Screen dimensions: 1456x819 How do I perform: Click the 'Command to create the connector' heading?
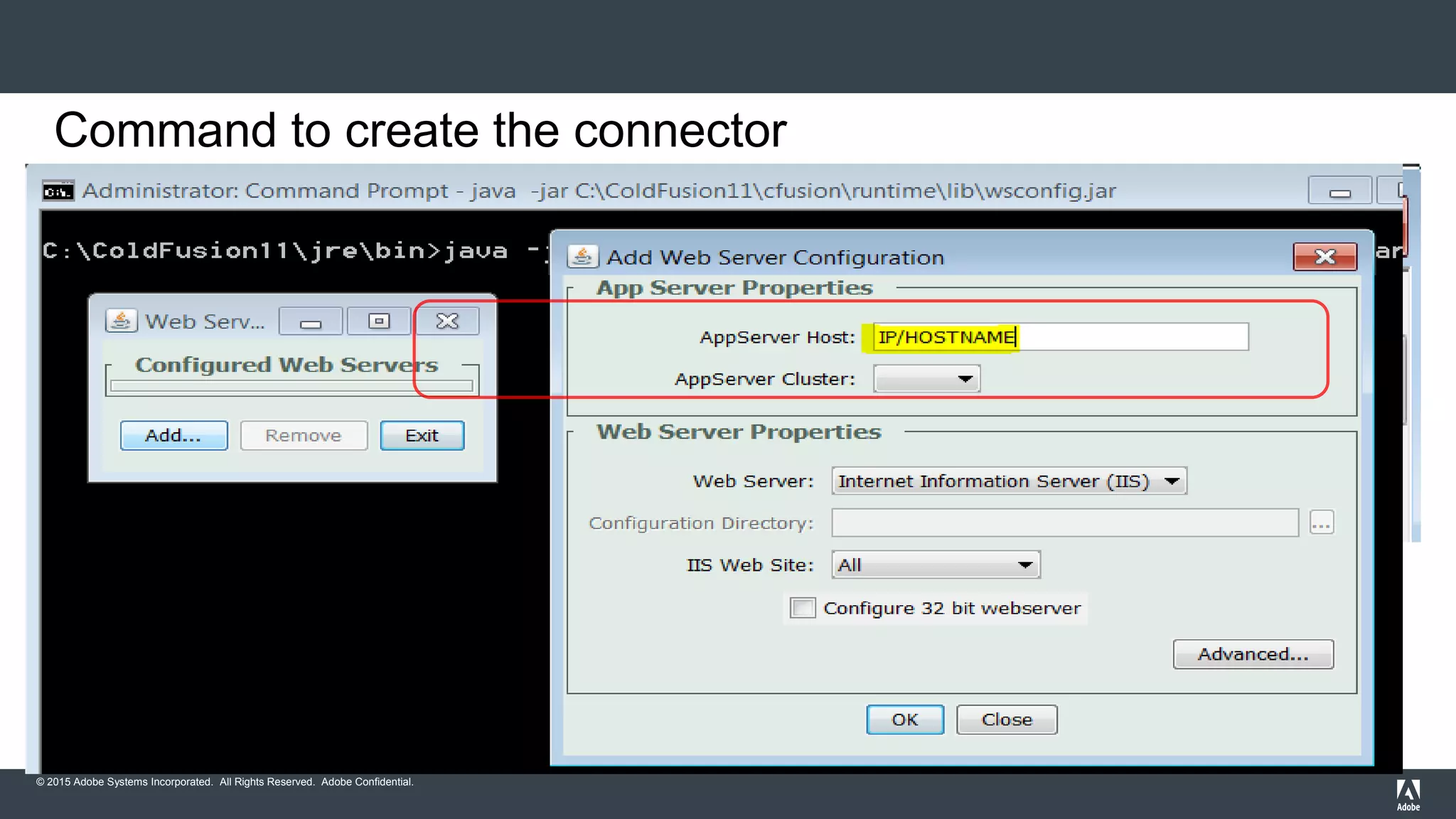tap(421, 131)
